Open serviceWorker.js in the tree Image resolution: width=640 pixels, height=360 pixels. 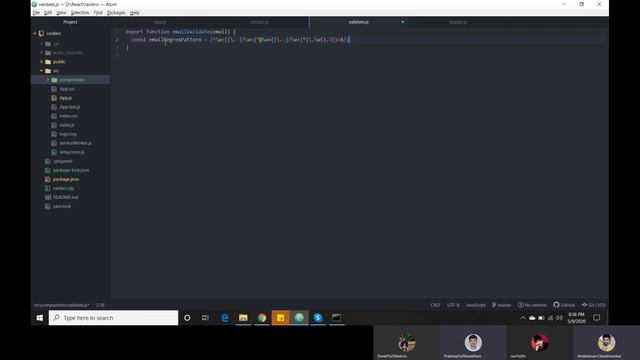coord(76,143)
